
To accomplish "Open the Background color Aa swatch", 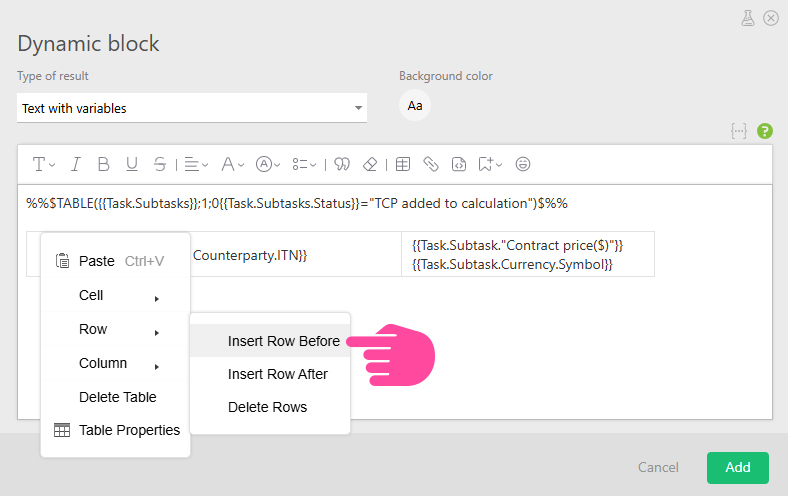I will coord(415,106).
